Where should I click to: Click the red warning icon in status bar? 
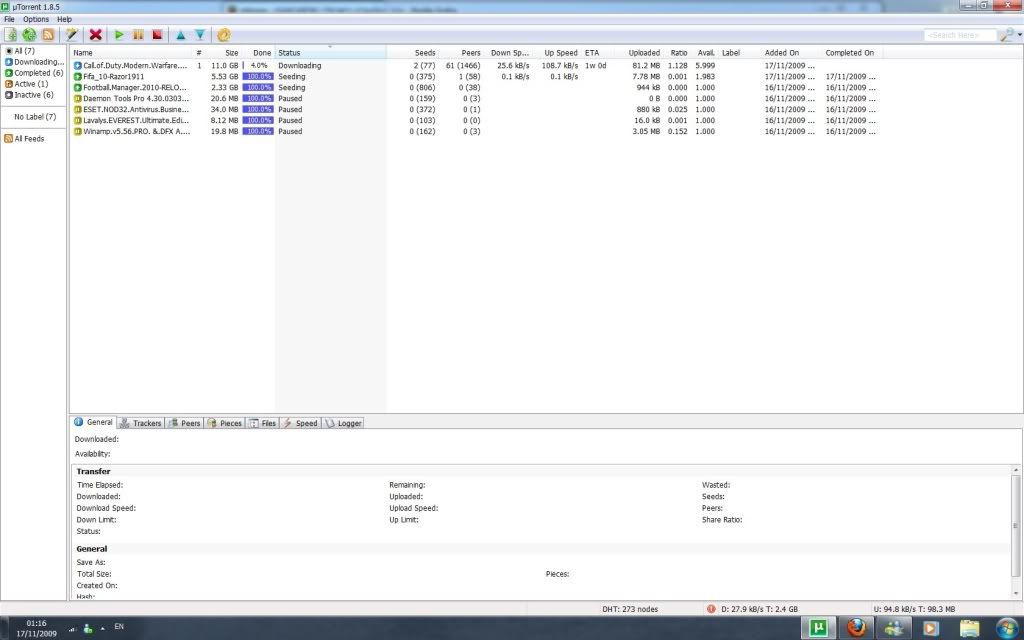[711, 609]
